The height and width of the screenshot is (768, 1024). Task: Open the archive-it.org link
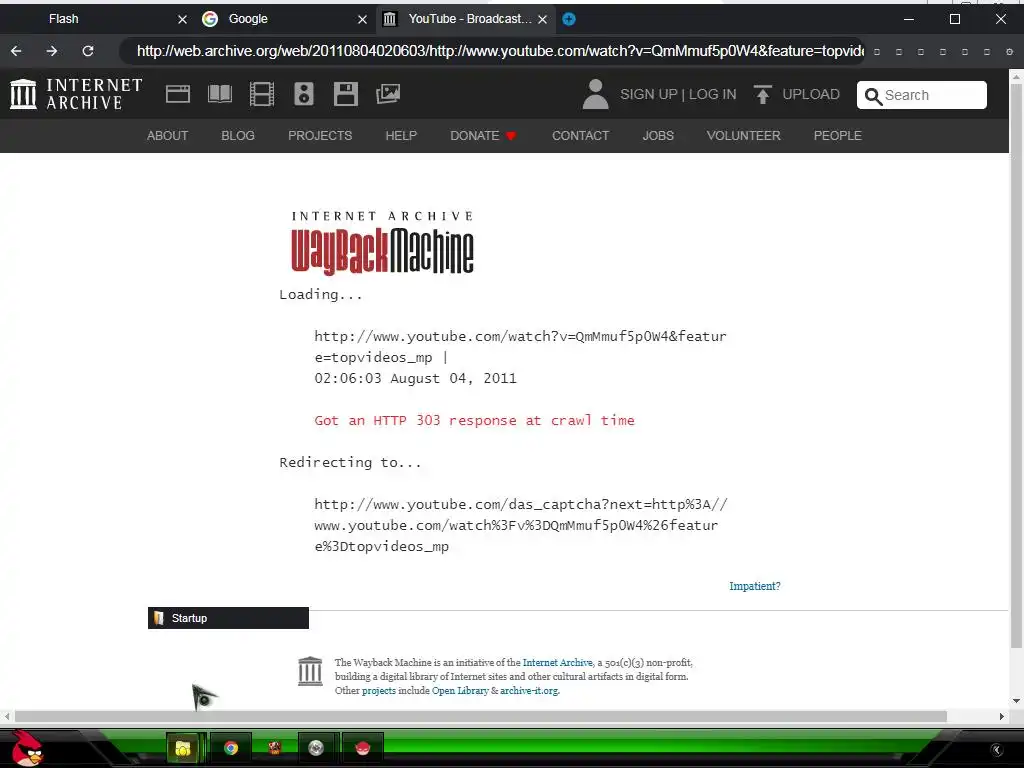[529, 691]
